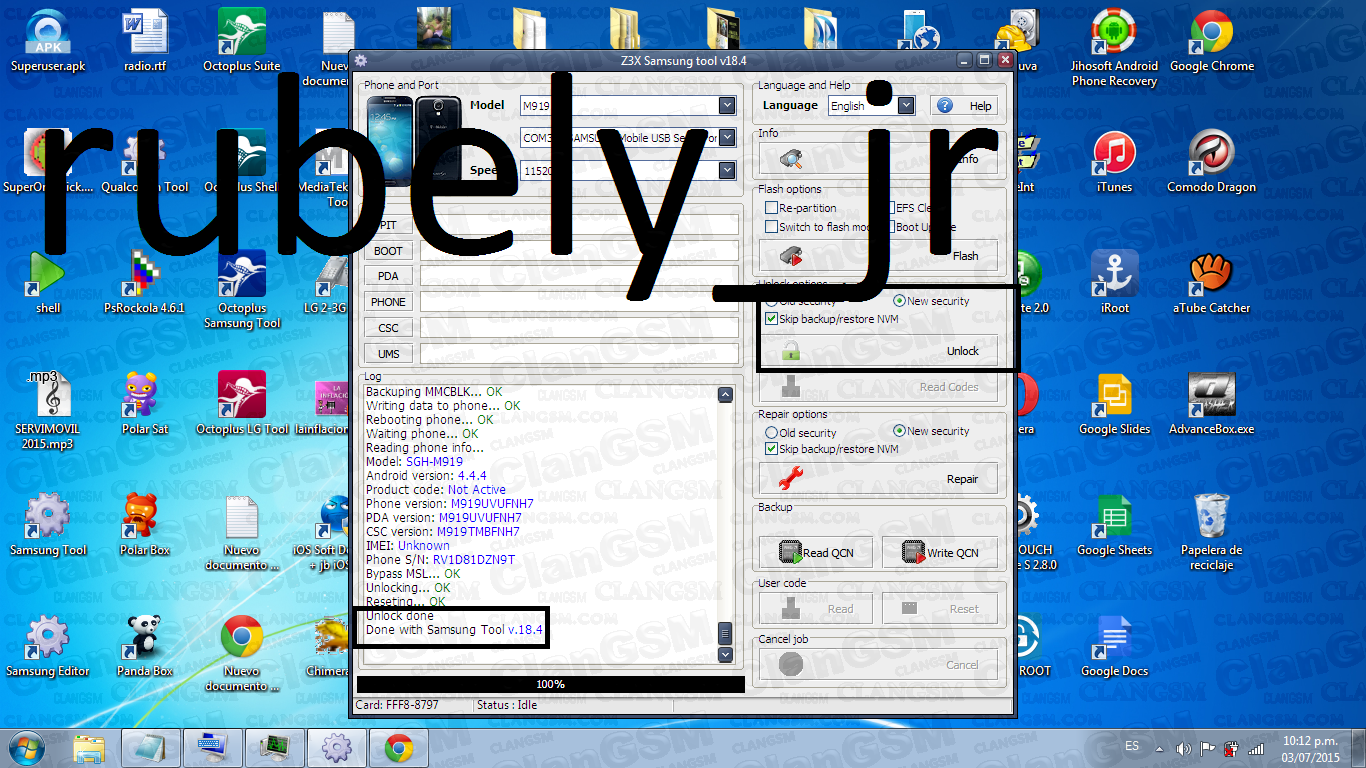The image size is (1366, 768).
Task: Click the gear app in taskbar
Action: 337,748
